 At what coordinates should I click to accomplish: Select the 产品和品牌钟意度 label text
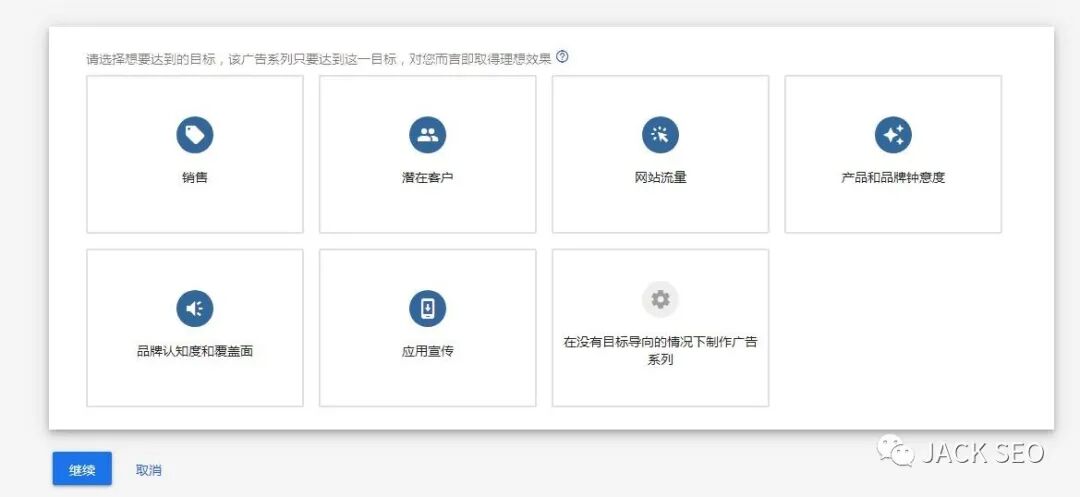click(x=893, y=178)
